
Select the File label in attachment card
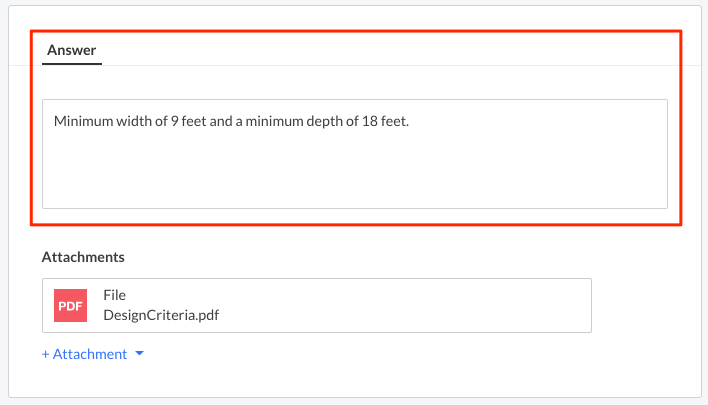(x=115, y=296)
